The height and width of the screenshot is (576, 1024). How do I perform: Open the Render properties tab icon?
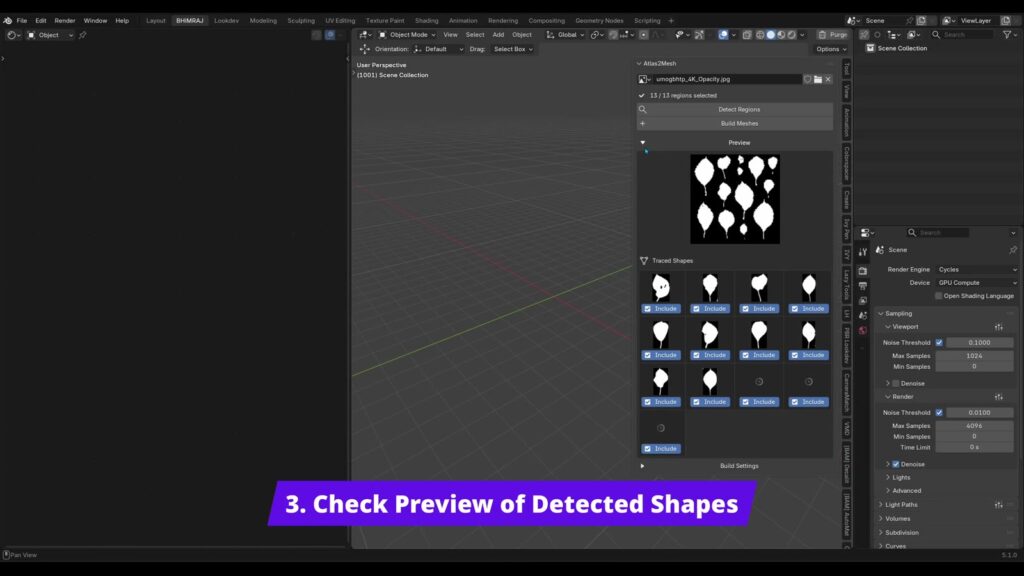pos(863,270)
